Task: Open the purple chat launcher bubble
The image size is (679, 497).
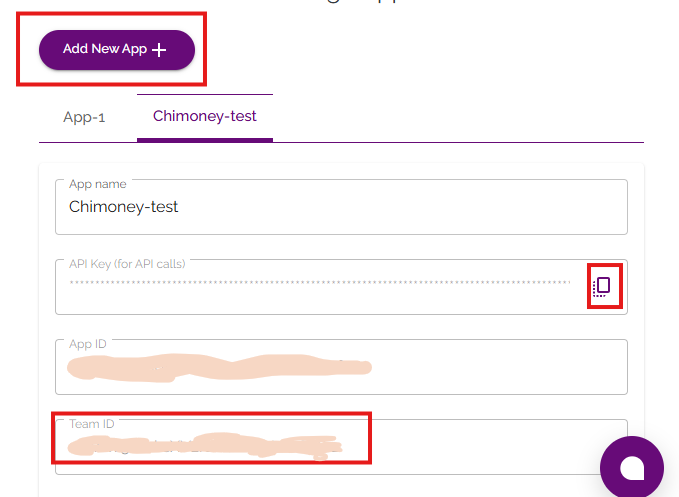Action: coord(632,467)
